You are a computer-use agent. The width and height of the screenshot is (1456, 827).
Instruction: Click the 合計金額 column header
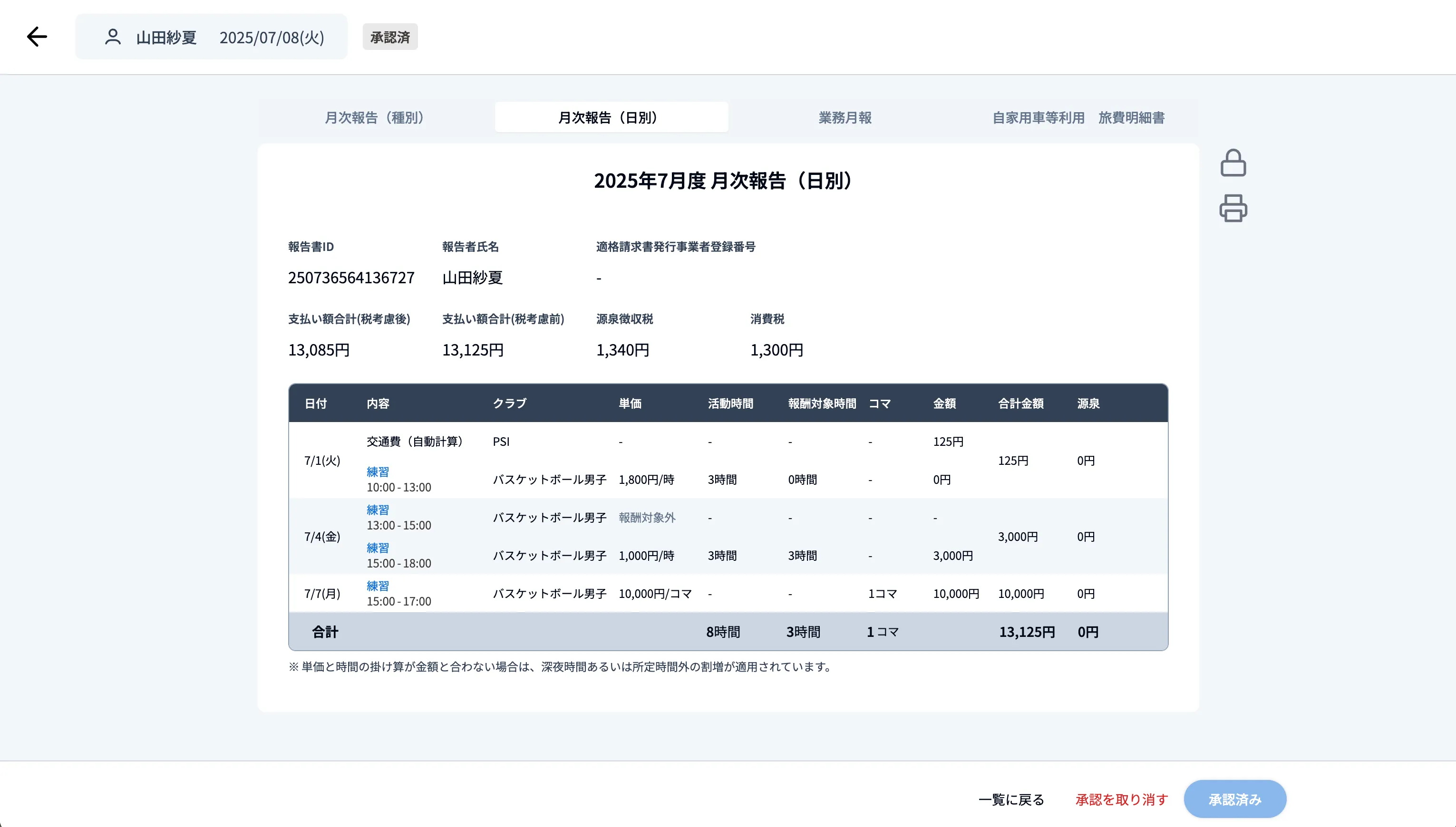click(x=1020, y=403)
